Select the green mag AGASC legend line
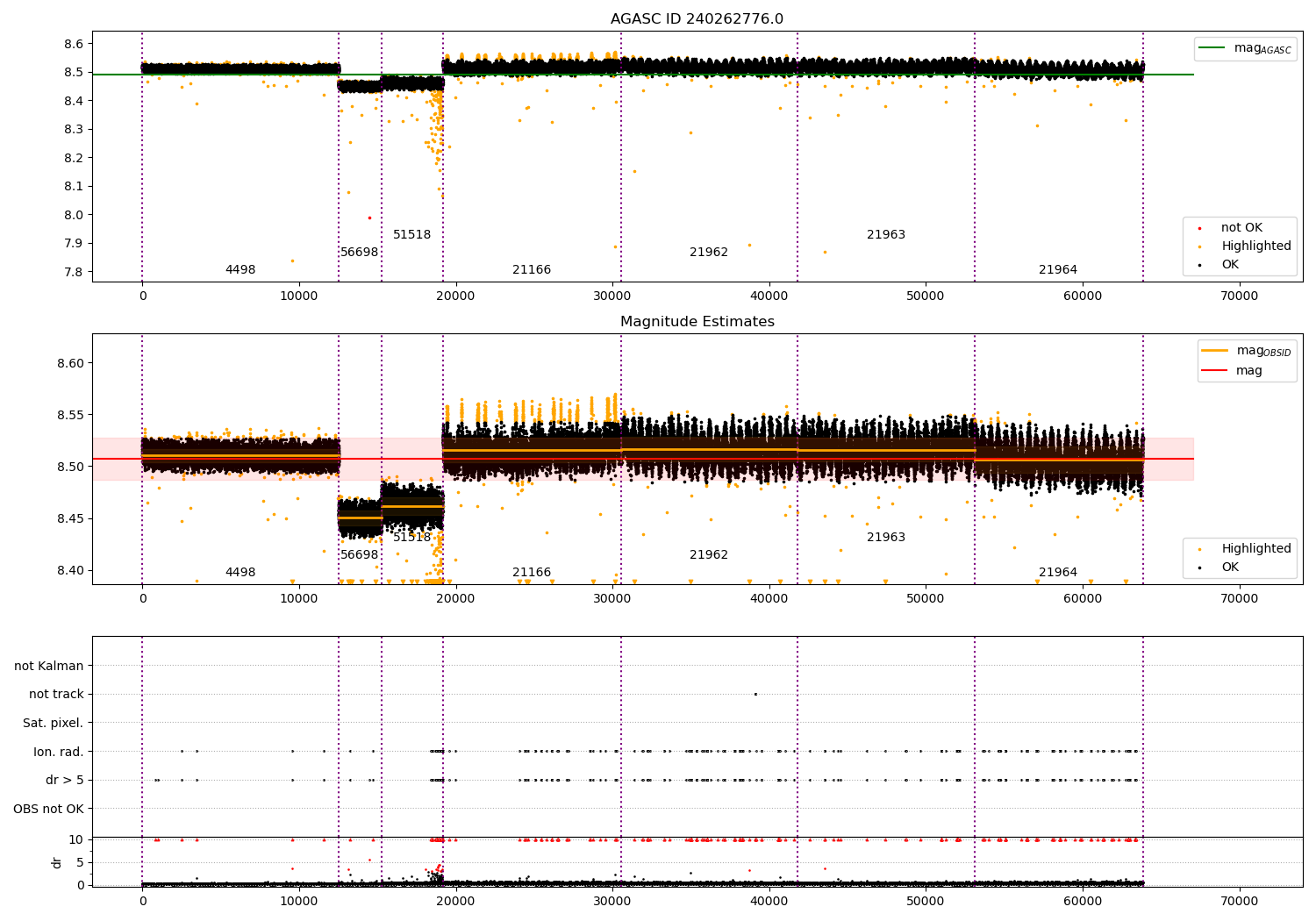Image resolution: width=1316 pixels, height=921 pixels. (x=1212, y=48)
